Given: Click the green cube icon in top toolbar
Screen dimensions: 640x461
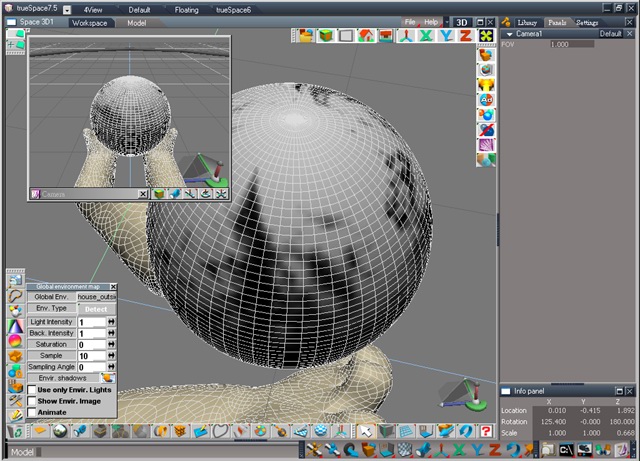Looking at the screenshot, I should coord(326,35).
